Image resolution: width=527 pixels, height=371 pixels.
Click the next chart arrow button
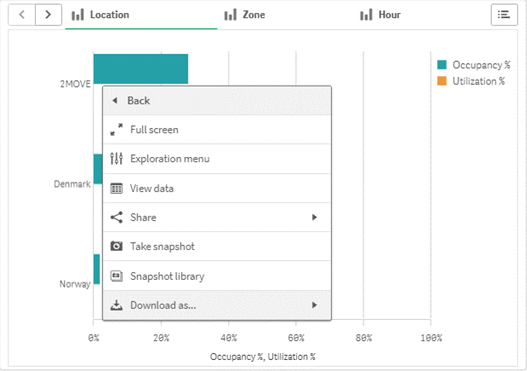48,14
